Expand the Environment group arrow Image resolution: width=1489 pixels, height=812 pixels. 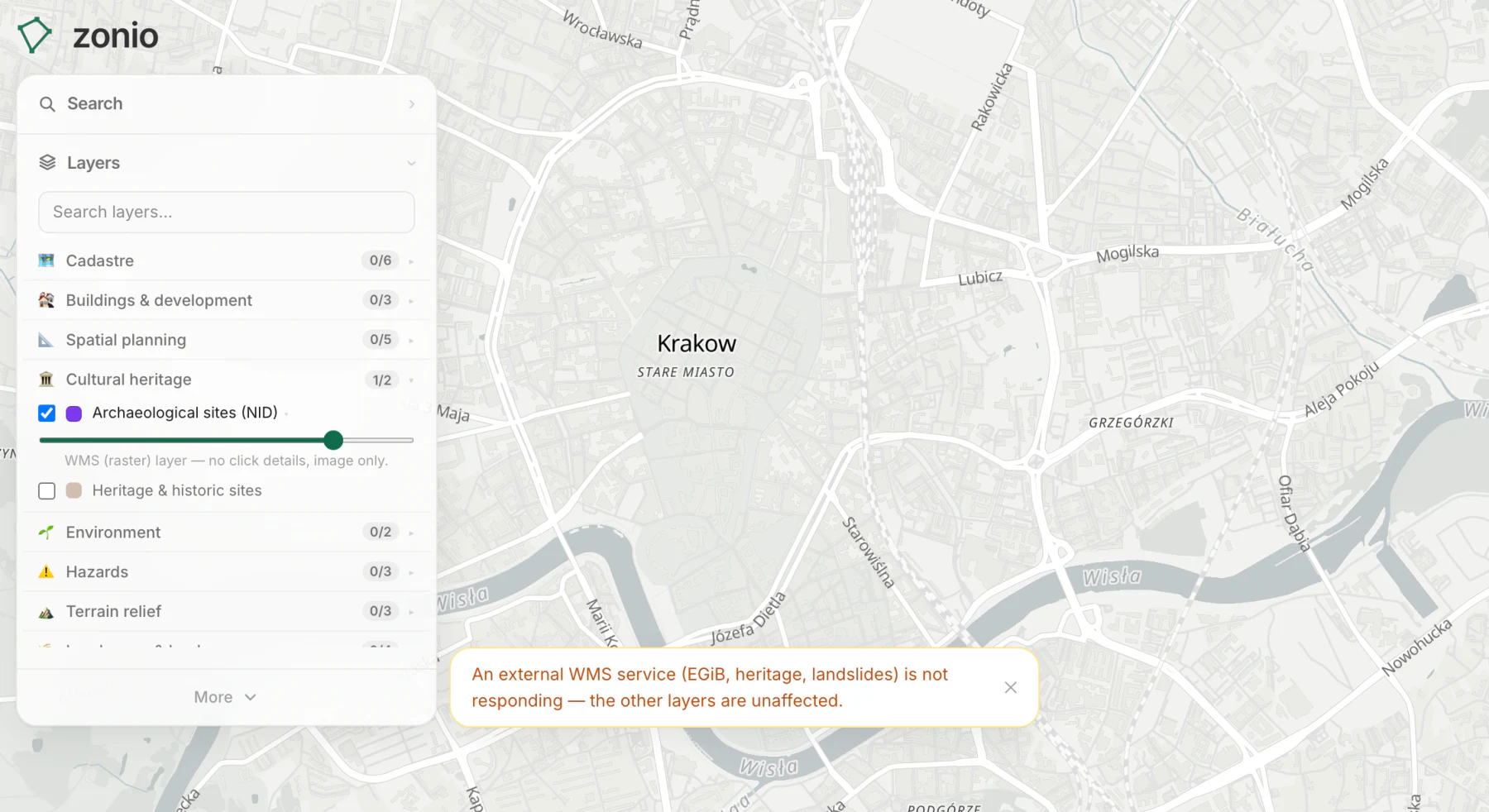click(411, 533)
